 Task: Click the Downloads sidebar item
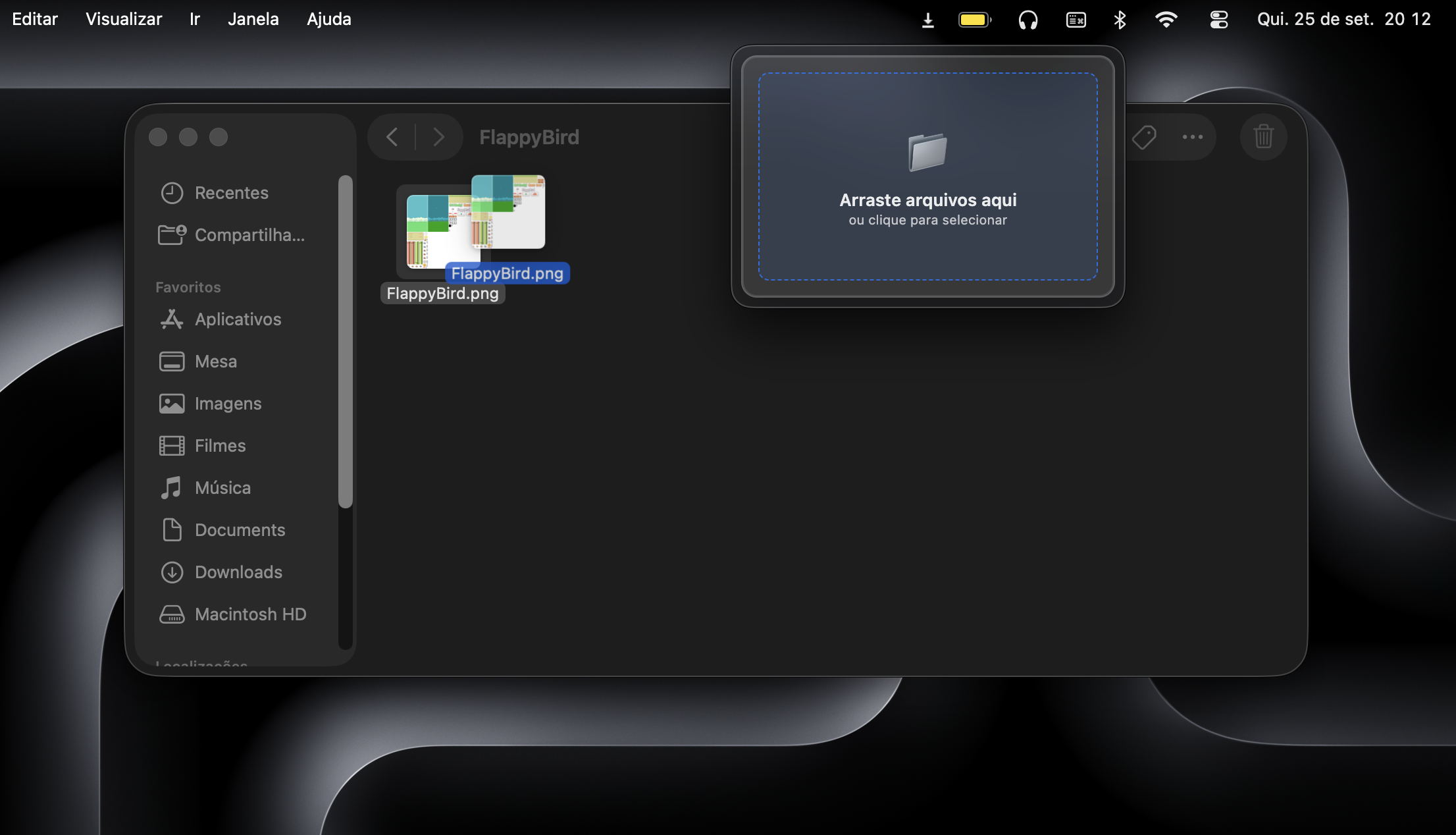[238, 572]
